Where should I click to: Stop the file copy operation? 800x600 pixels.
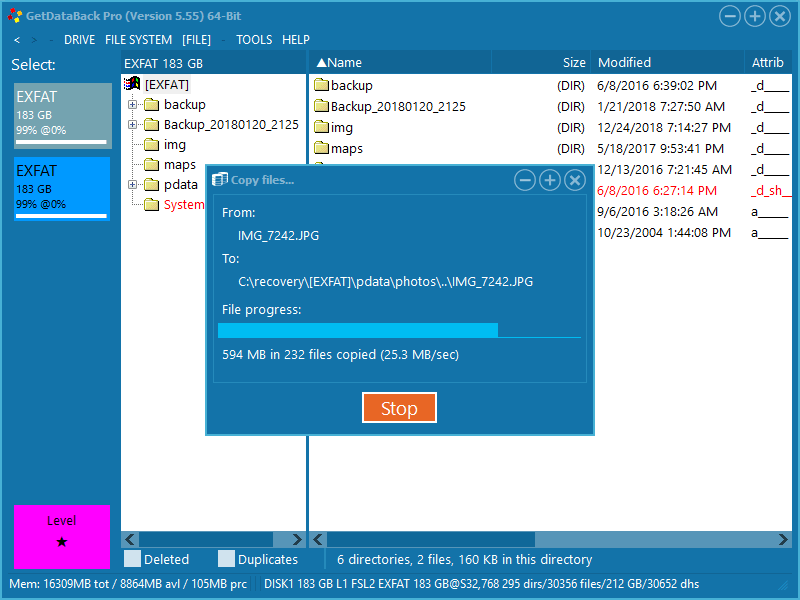(x=399, y=408)
